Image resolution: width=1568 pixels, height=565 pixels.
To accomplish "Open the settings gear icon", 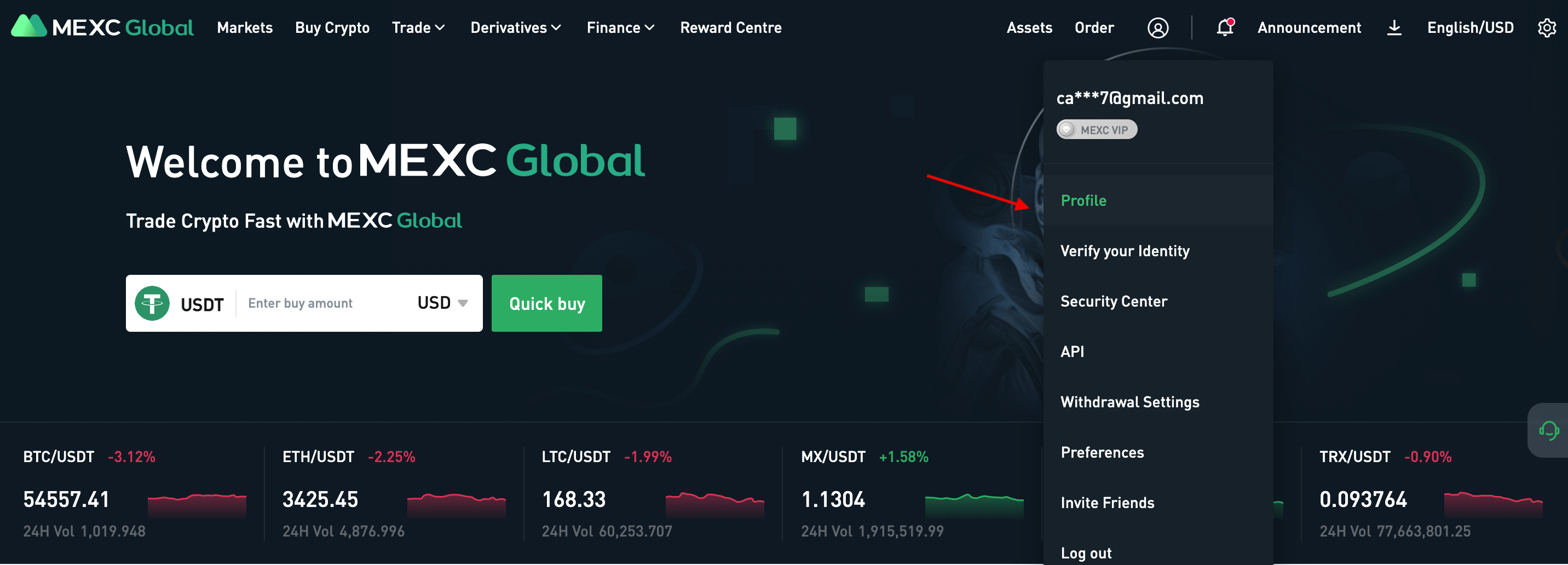I will click(1547, 27).
